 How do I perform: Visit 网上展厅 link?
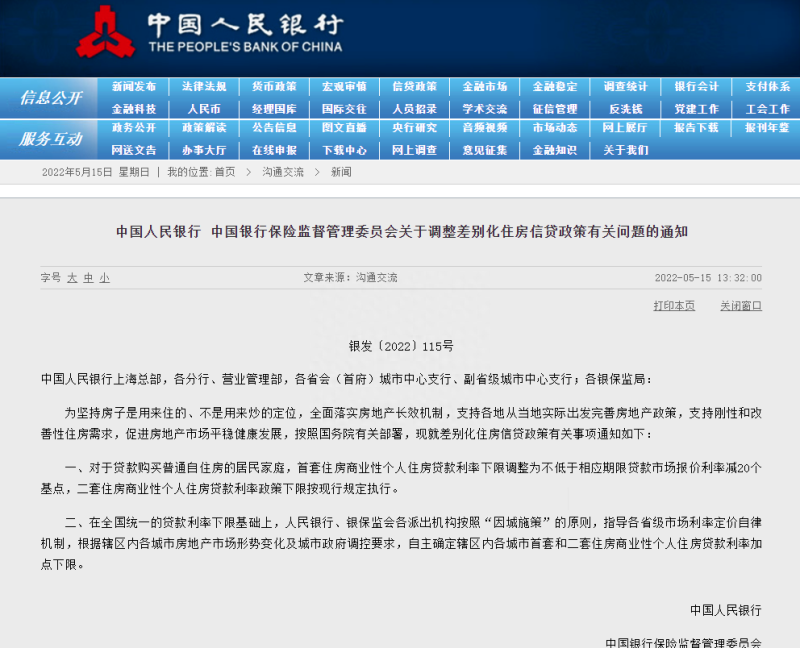pos(626,128)
